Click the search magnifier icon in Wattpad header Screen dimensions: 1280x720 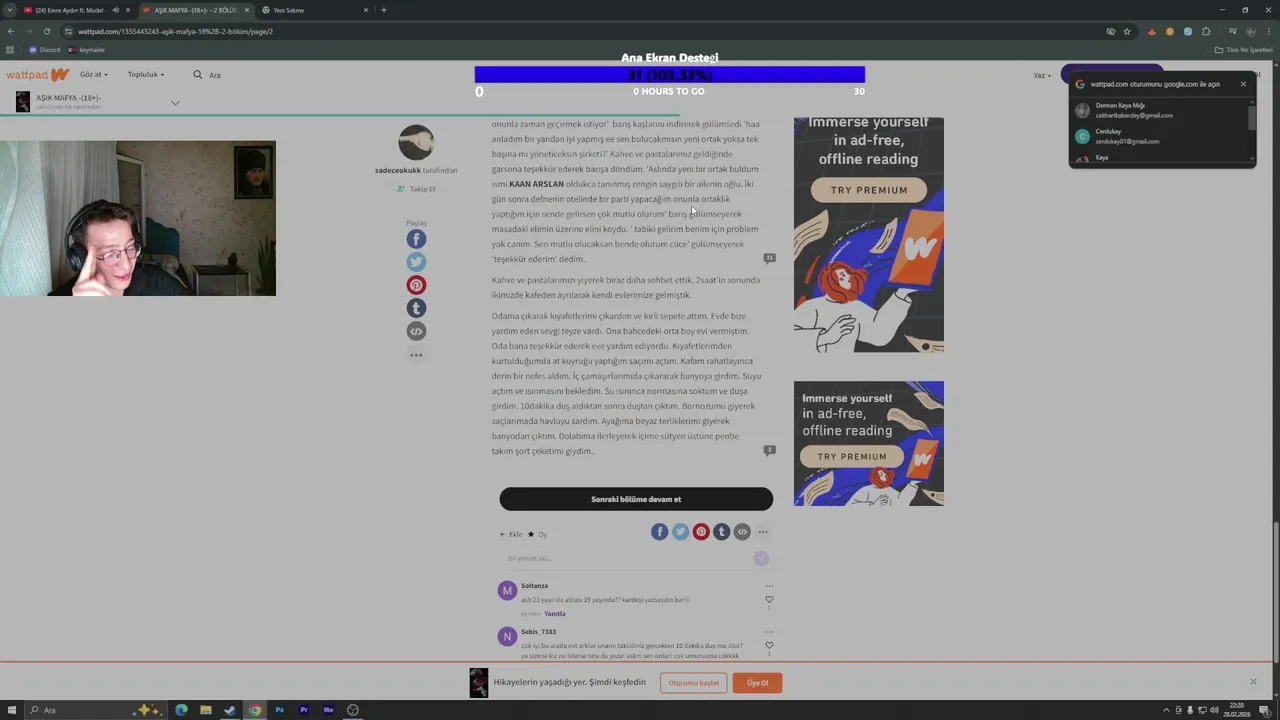point(198,75)
